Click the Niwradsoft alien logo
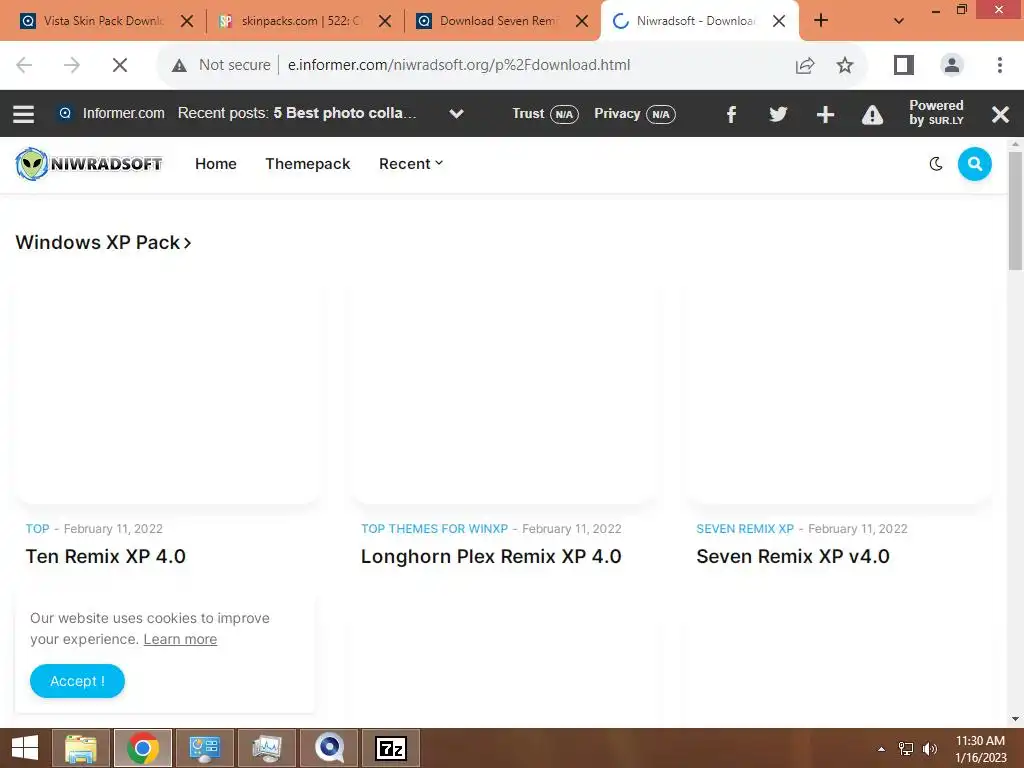 [89, 164]
